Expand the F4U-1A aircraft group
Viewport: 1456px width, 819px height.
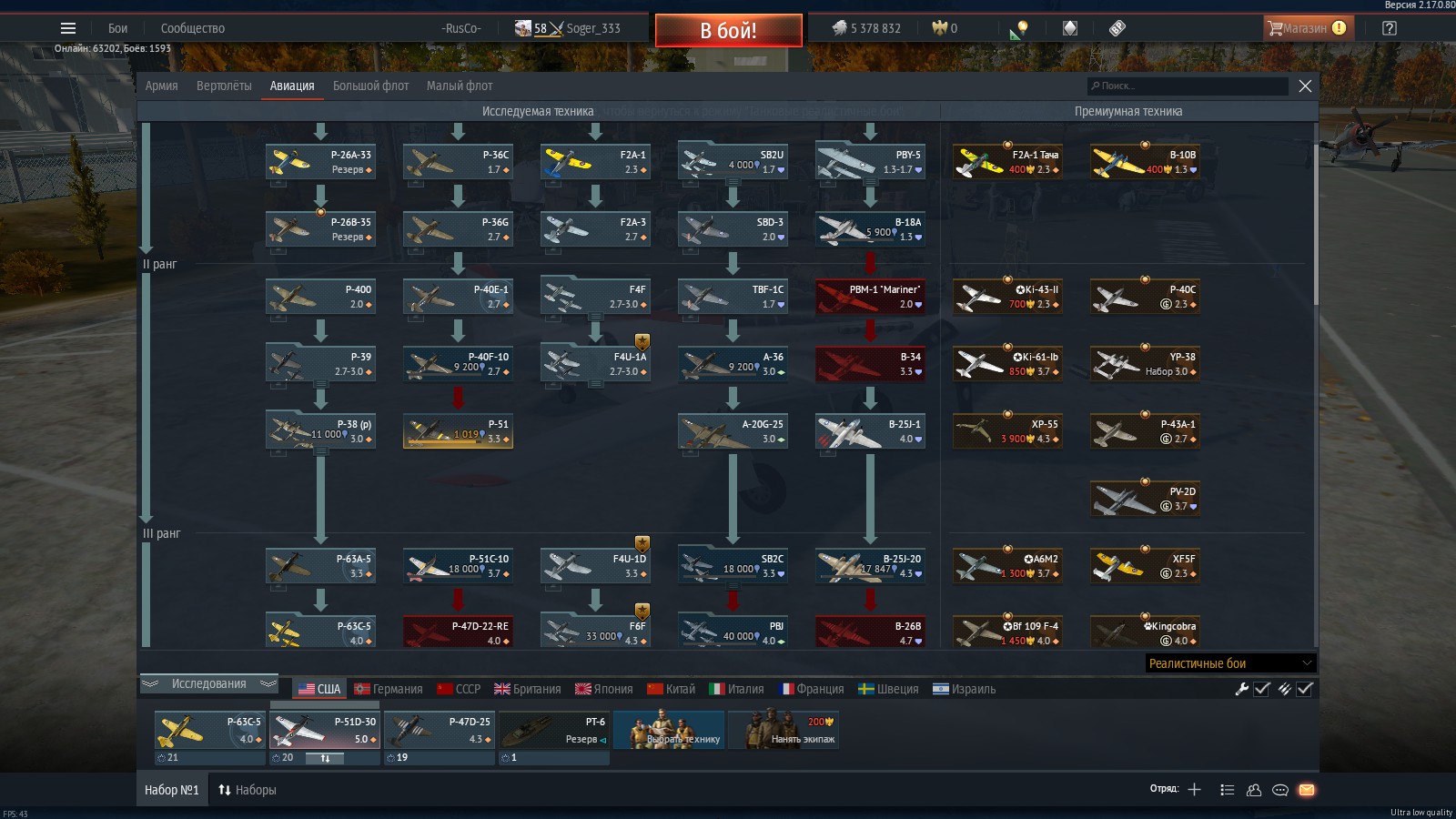click(x=595, y=384)
